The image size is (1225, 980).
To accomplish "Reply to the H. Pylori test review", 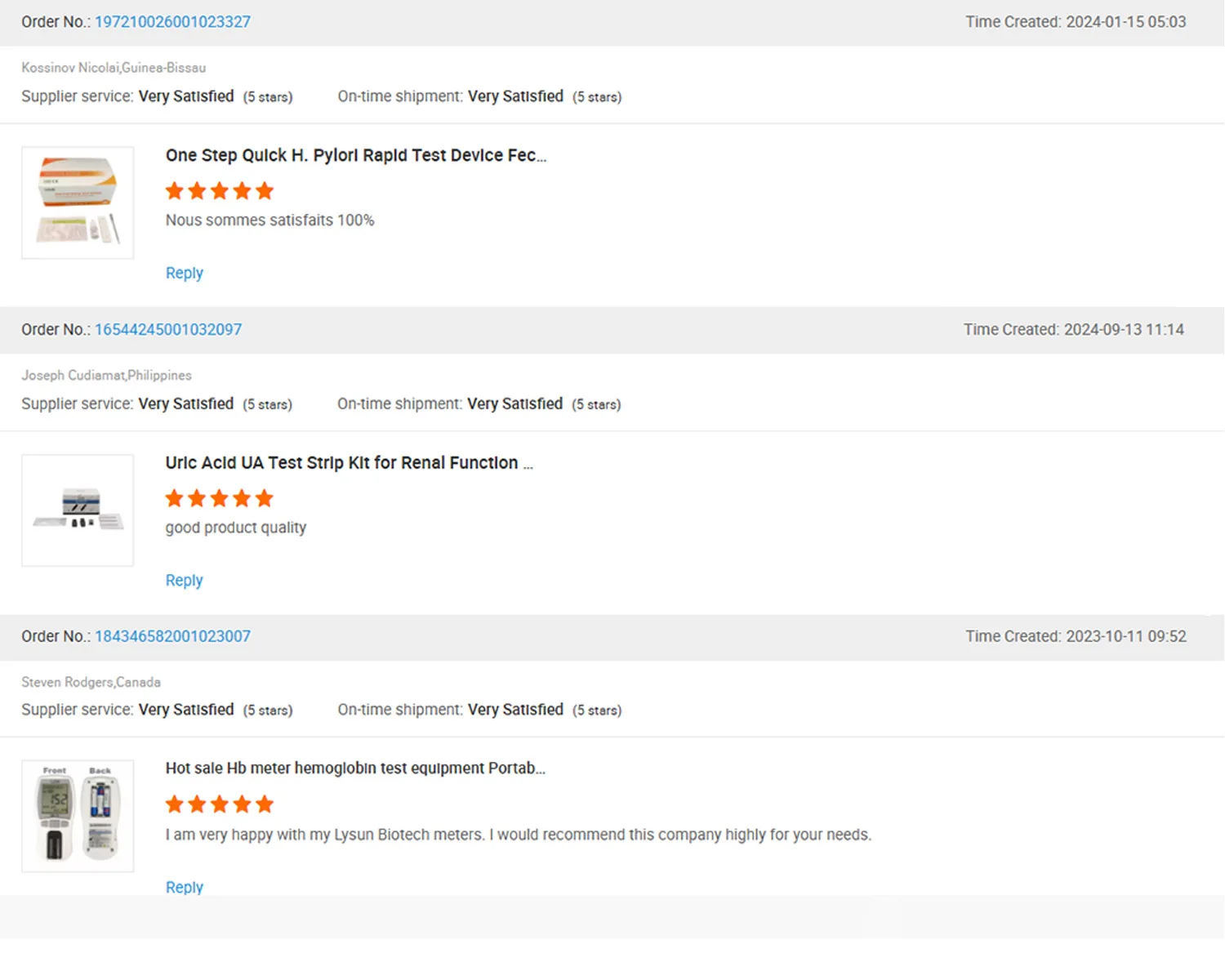I will (184, 274).
